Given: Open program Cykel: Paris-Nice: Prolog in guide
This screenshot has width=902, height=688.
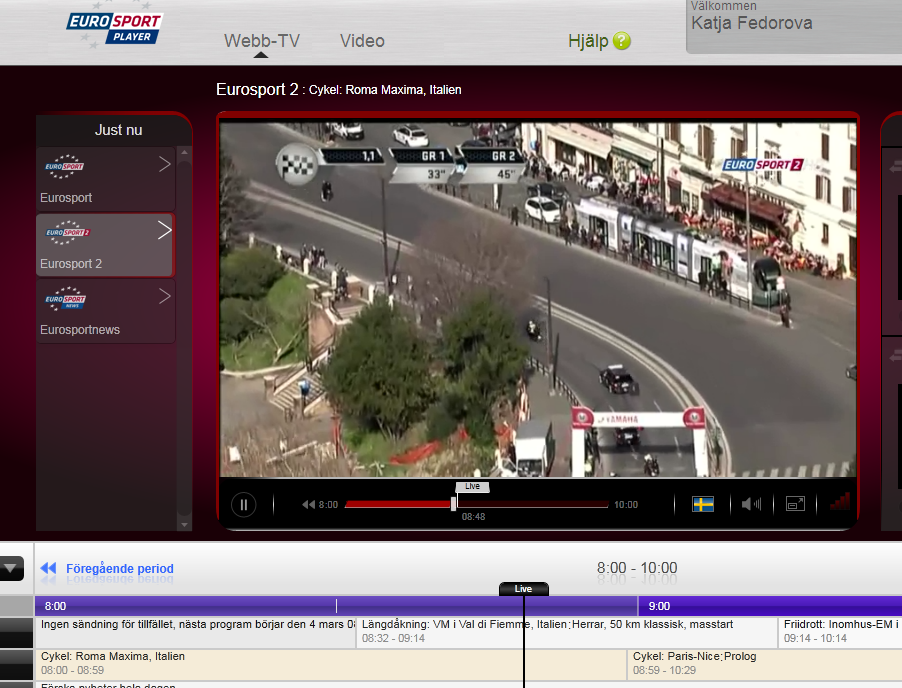Looking at the screenshot, I should pyautogui.click(x=765, y=663).
